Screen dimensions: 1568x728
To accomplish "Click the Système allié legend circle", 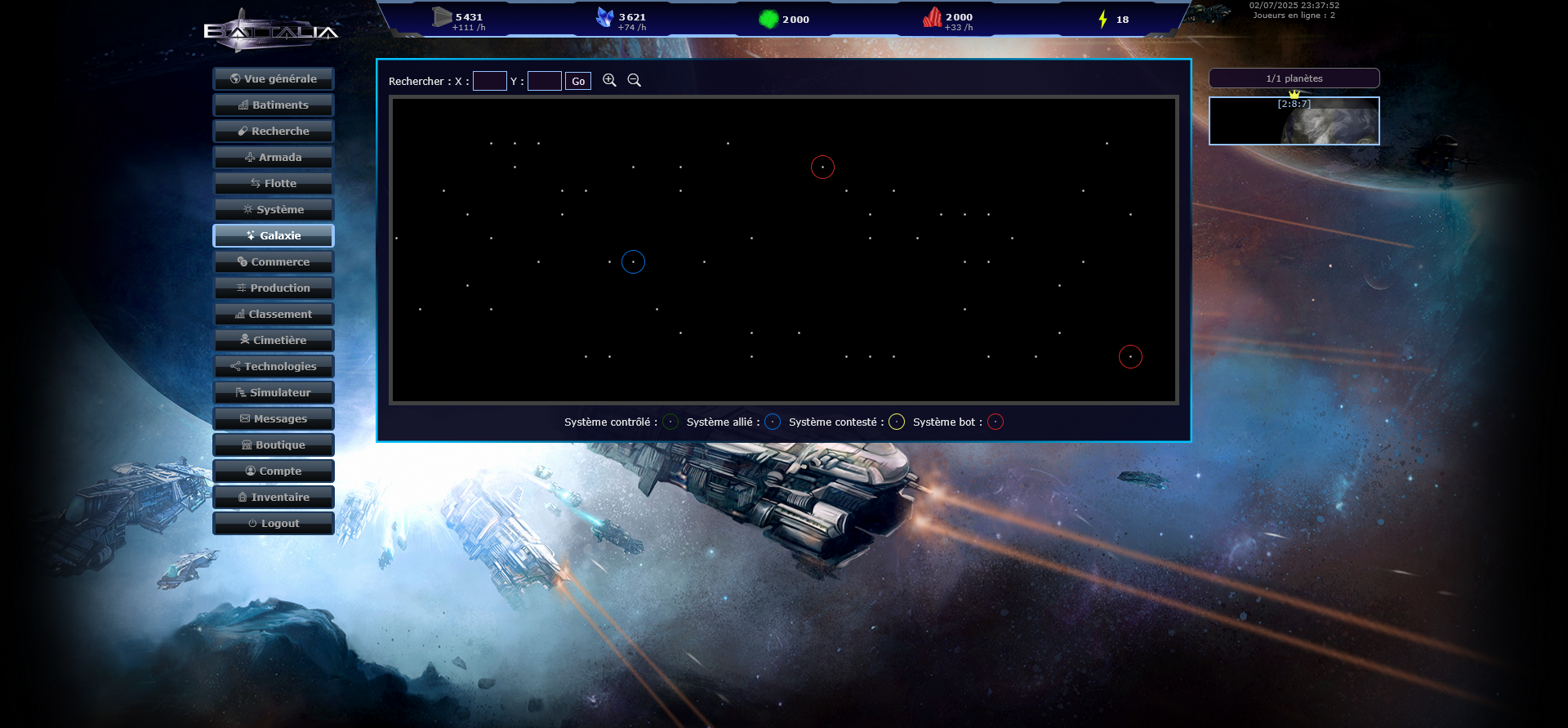I will (773, 422).
